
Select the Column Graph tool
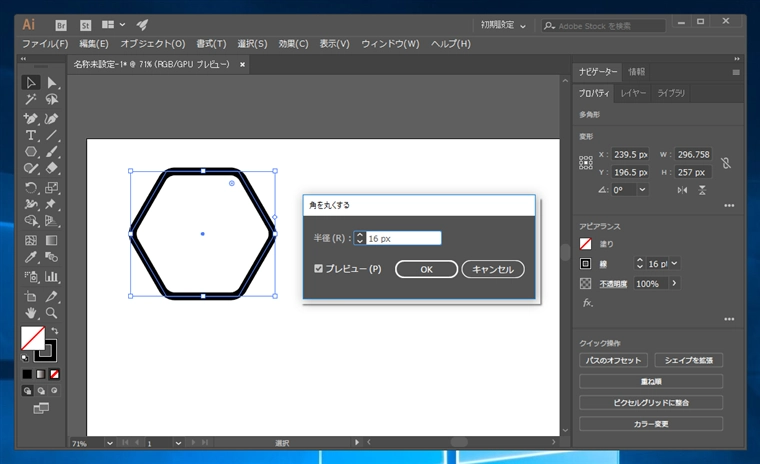click(x=51, y=277)
